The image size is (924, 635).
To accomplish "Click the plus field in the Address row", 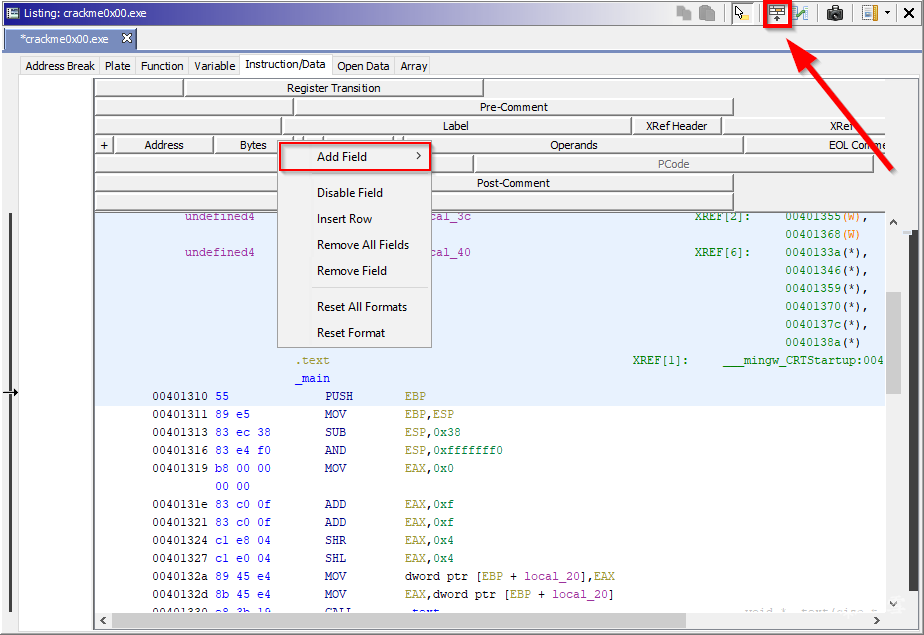I will [104, 145].
